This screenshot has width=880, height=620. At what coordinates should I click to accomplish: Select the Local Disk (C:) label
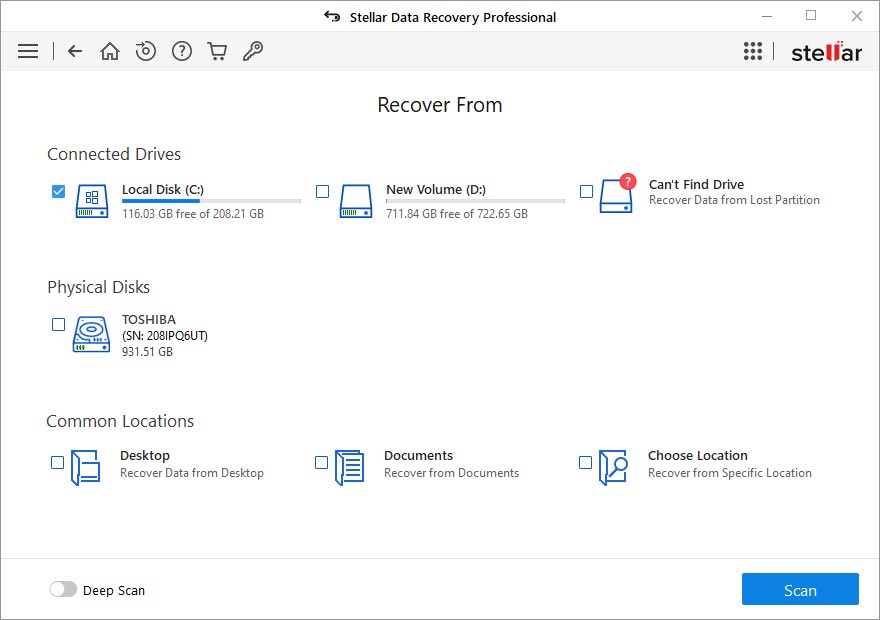coord(163,190)
